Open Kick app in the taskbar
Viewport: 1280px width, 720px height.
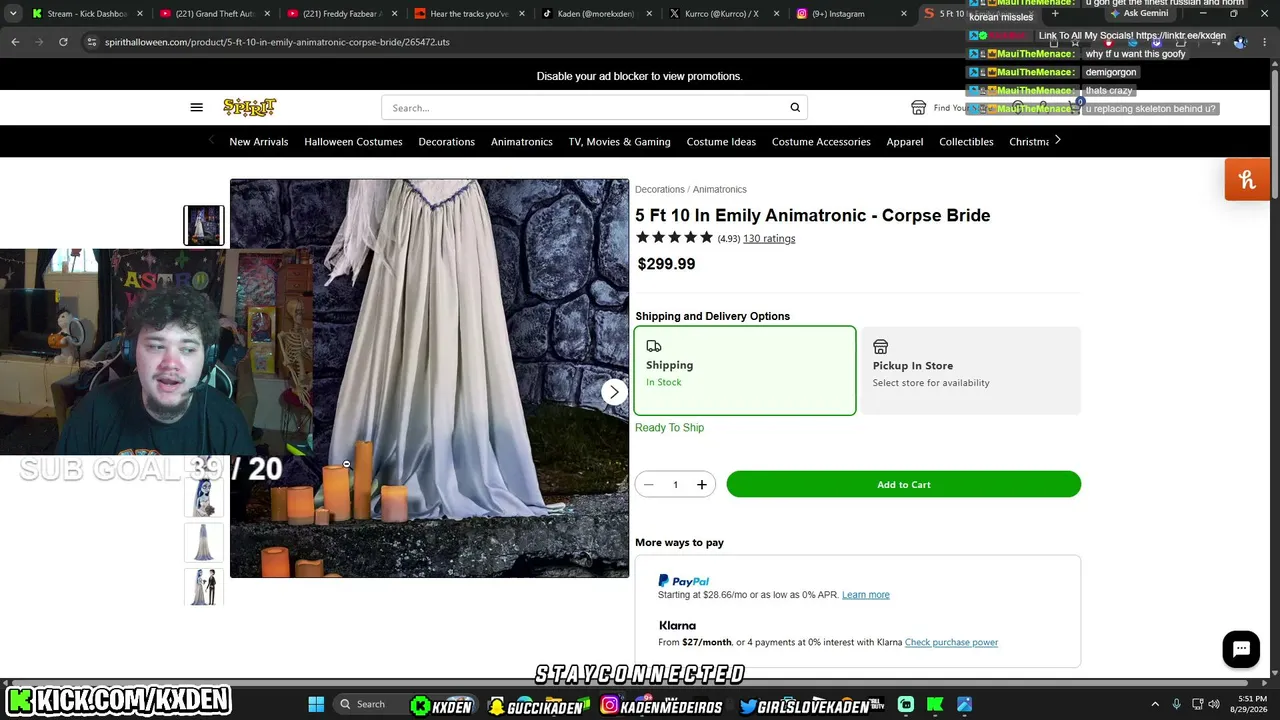click(x=935, y=704)
